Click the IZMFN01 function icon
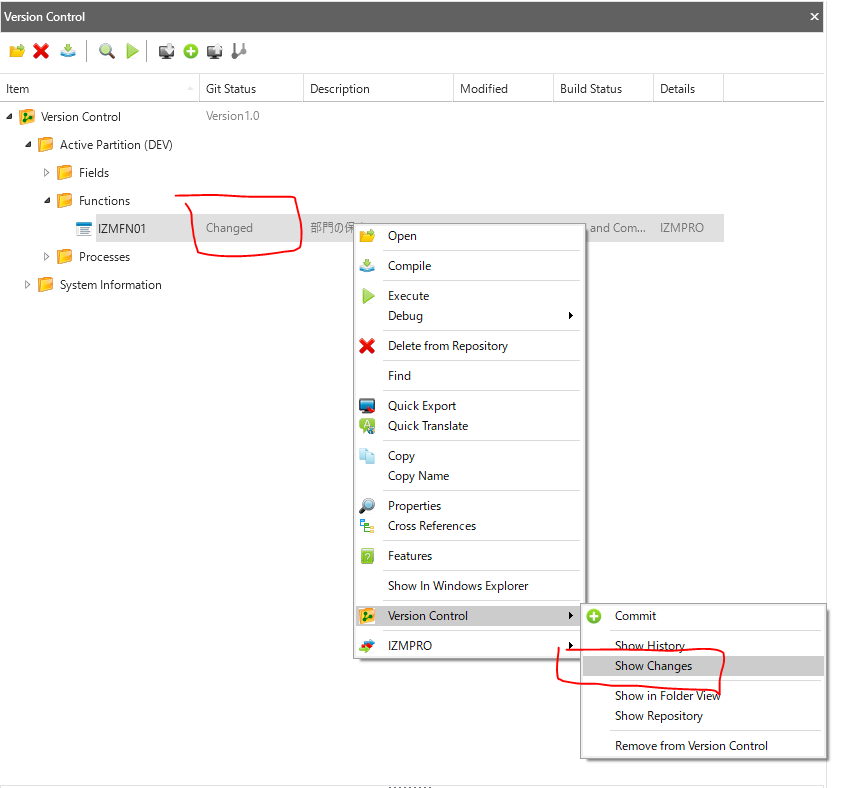 tap(84, 229)
